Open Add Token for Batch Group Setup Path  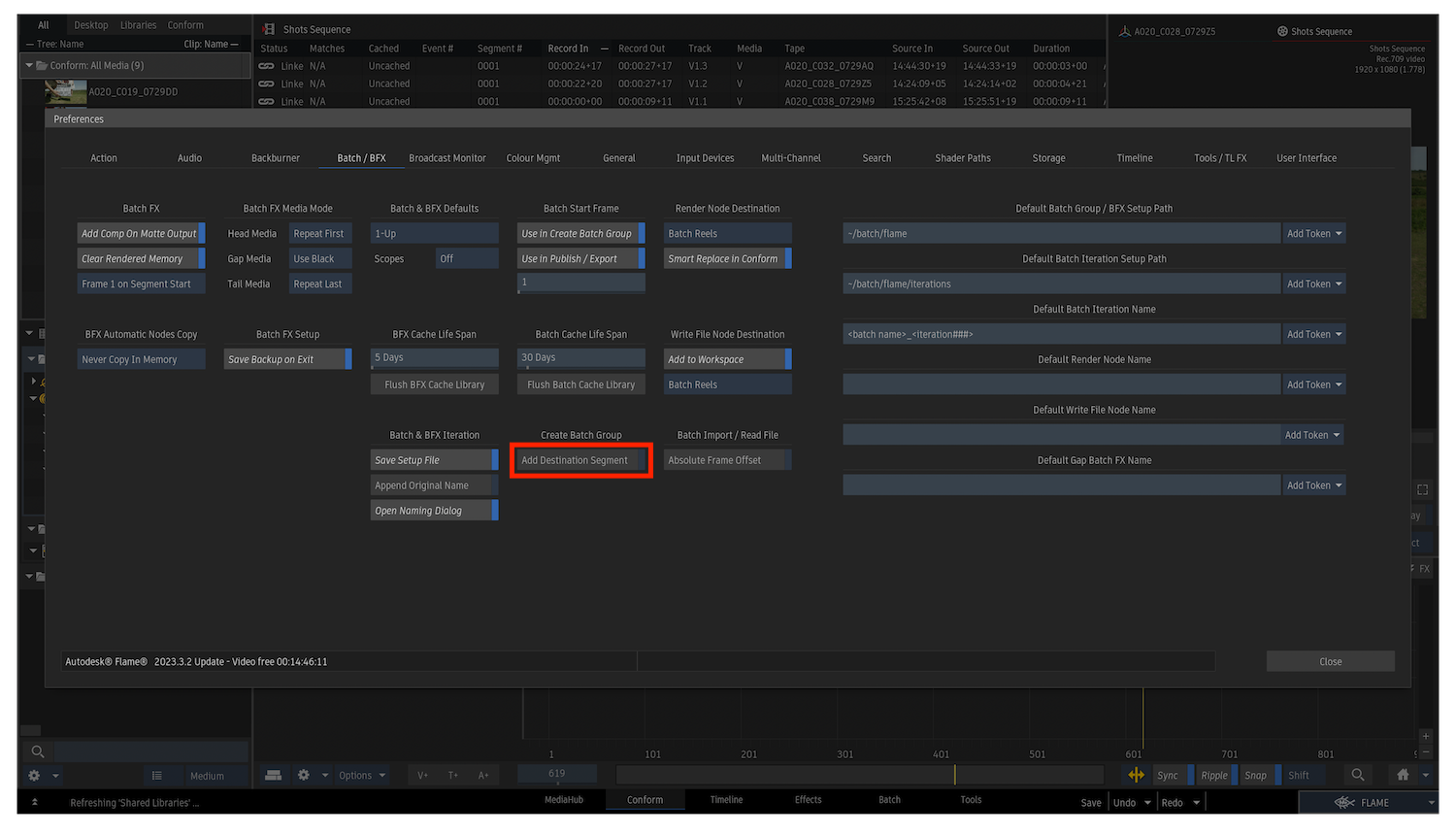(1314, 233)
